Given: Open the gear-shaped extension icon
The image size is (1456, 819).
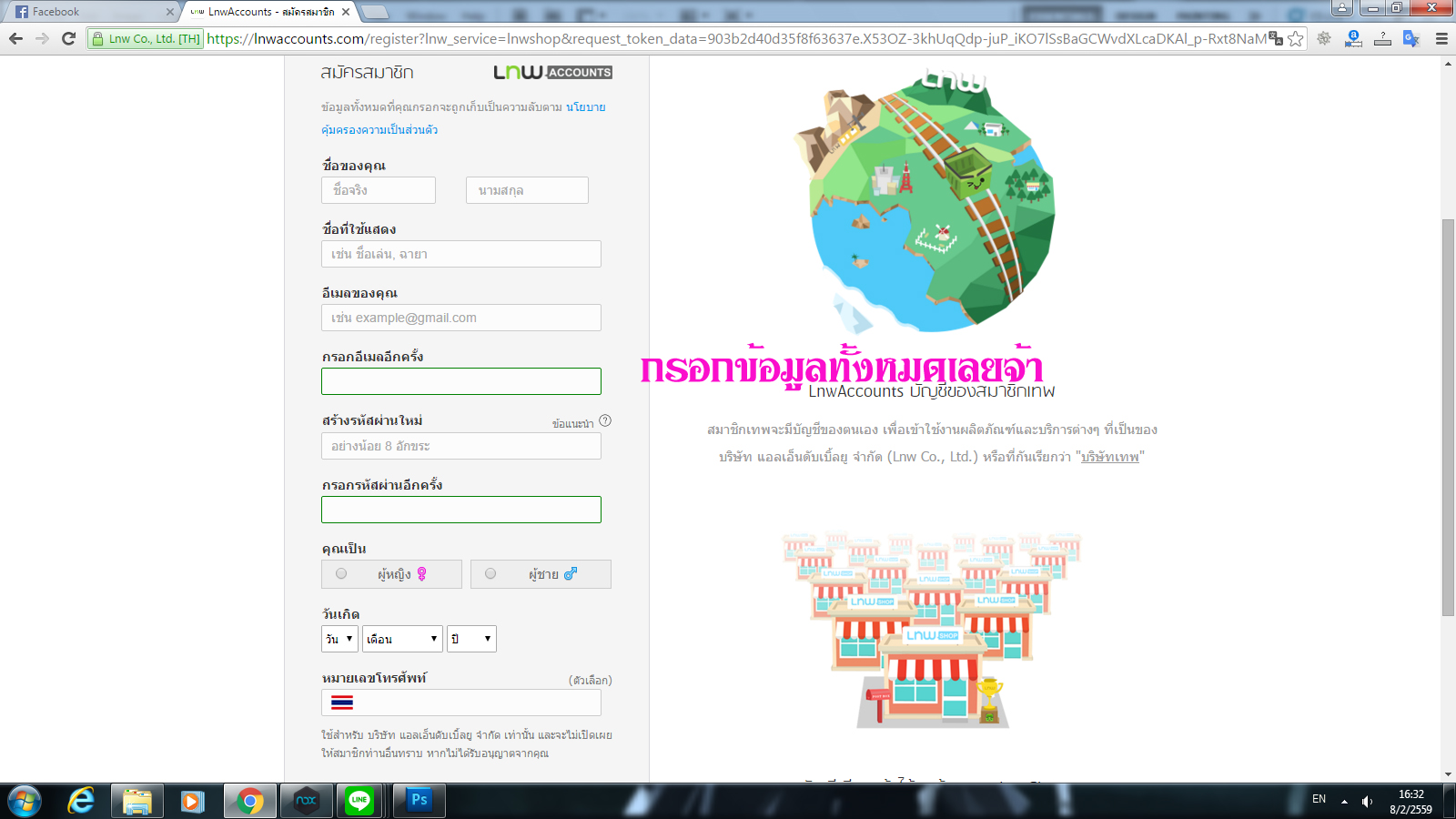Looking at the screenshot, I should [x=1324, y=38].
